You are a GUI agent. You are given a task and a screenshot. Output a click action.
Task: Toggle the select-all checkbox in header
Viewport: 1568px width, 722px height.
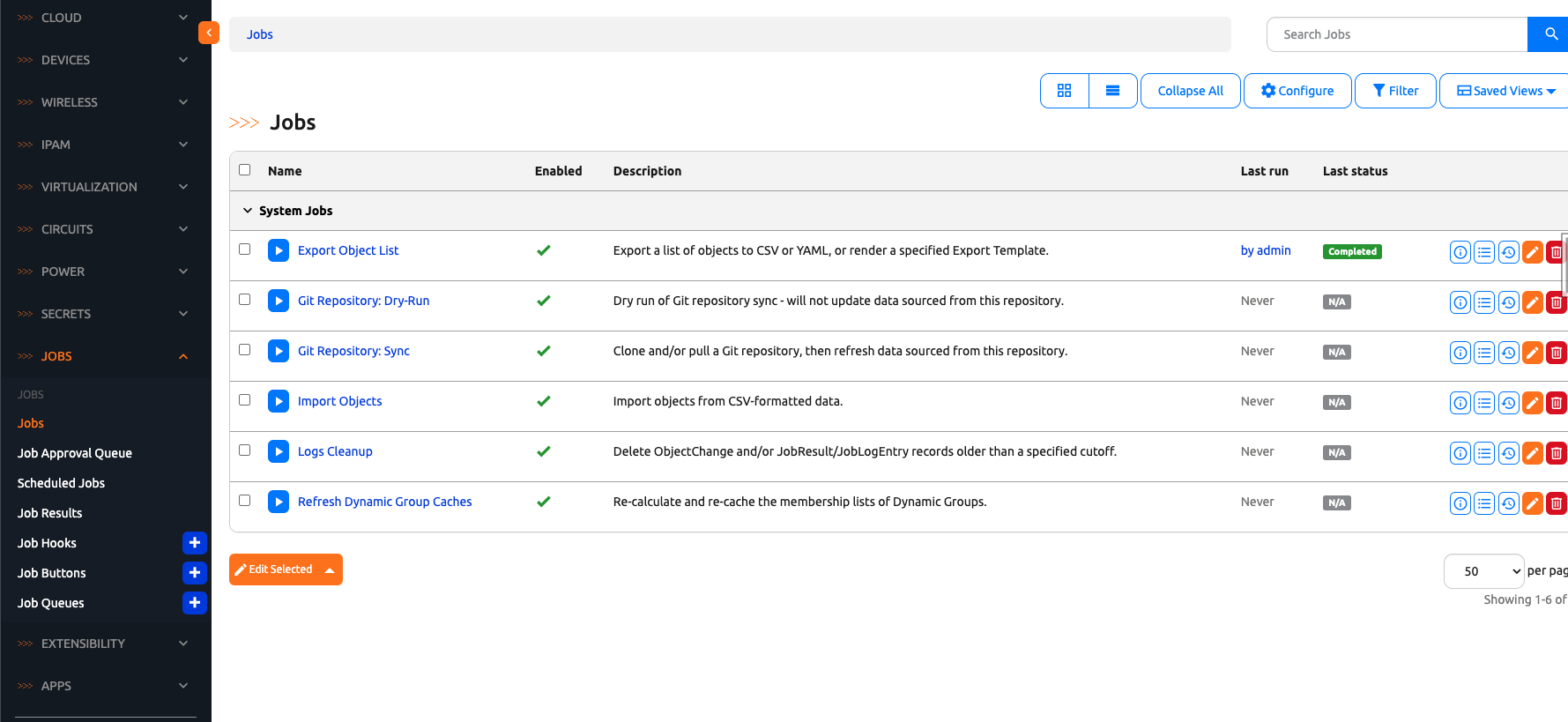tap(245, 170)
